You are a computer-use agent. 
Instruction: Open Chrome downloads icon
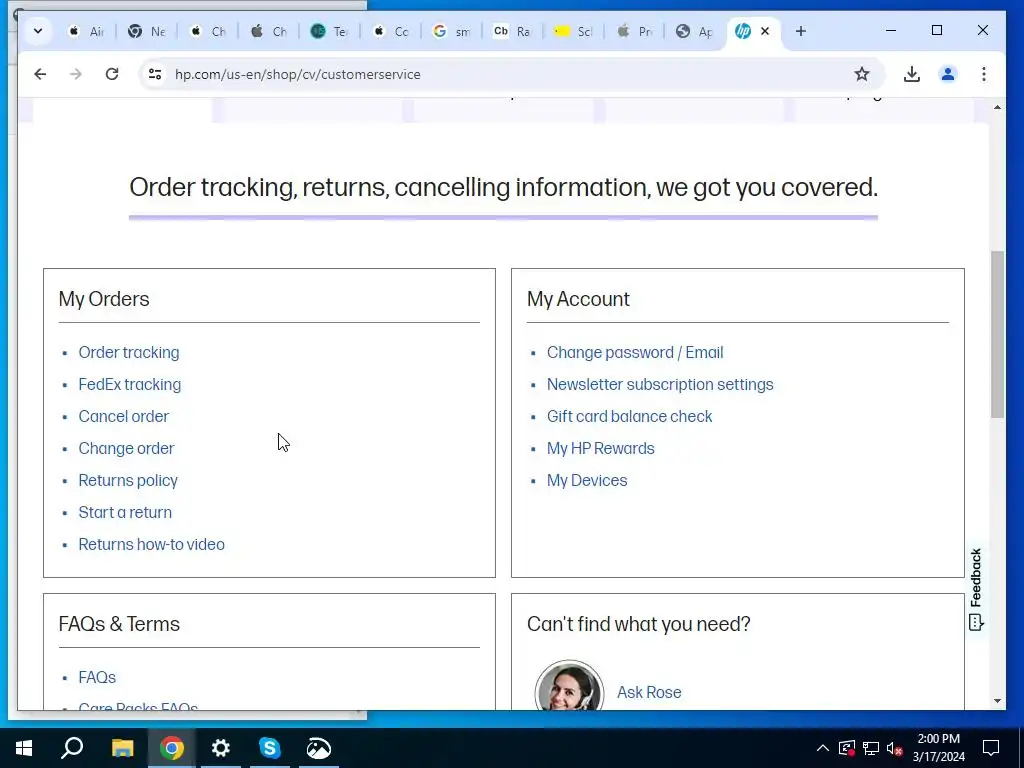912,74
